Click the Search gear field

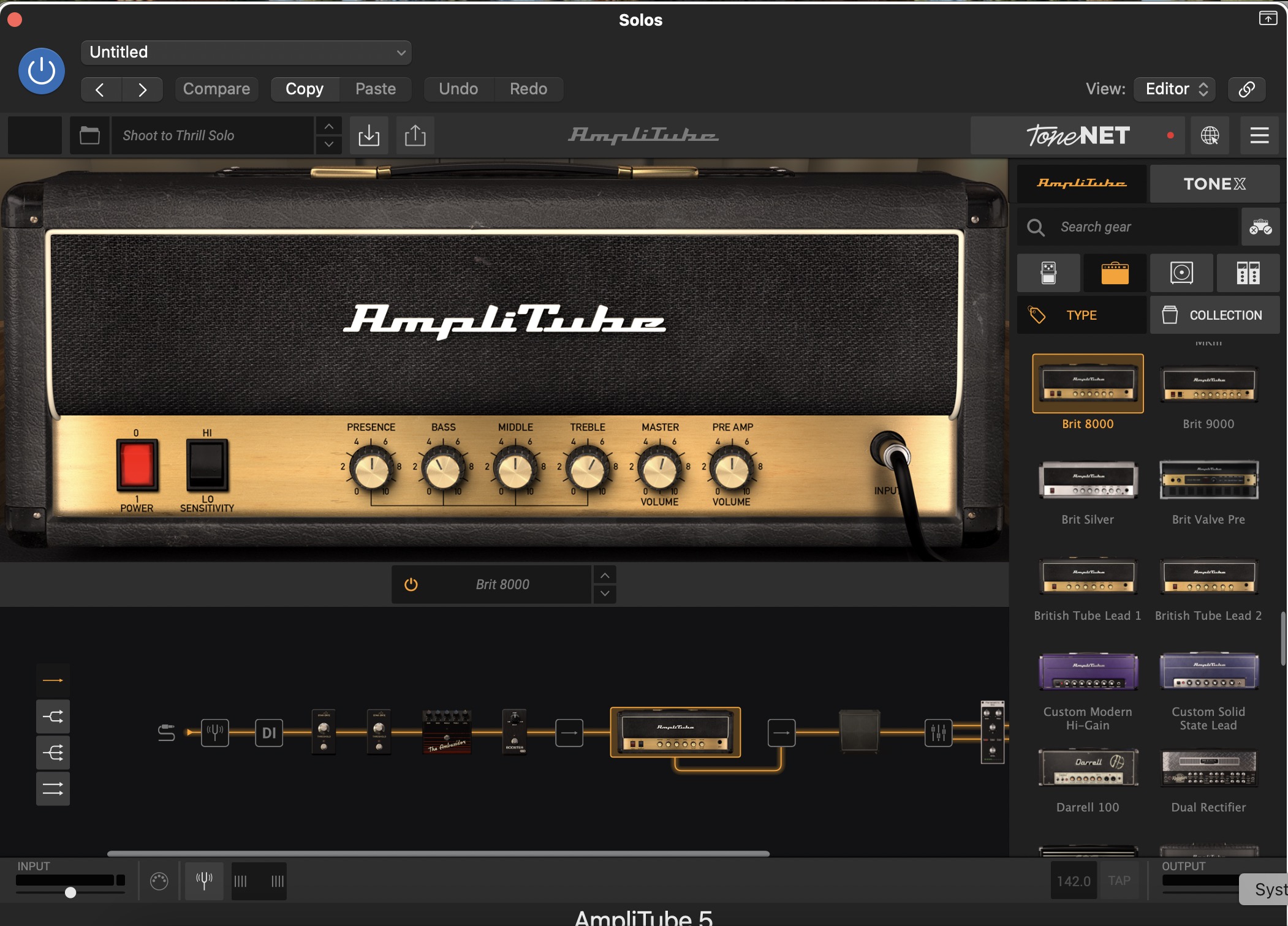(x=1127, y=227)
